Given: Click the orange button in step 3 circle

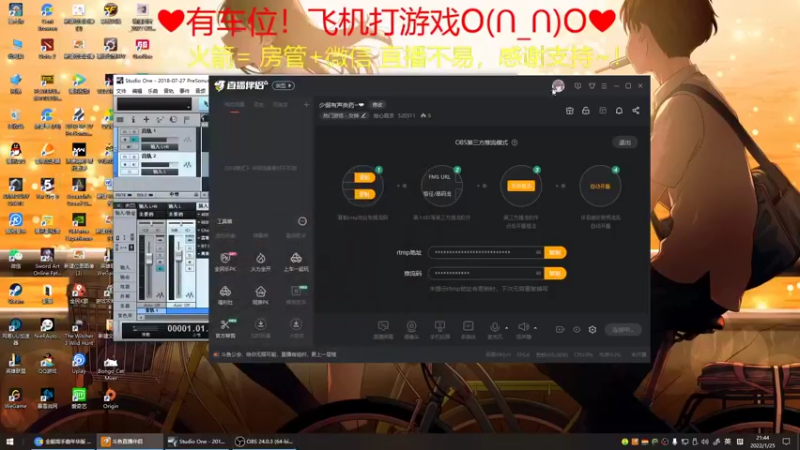Looking at the screenshot, I should [x=521, y=186].
